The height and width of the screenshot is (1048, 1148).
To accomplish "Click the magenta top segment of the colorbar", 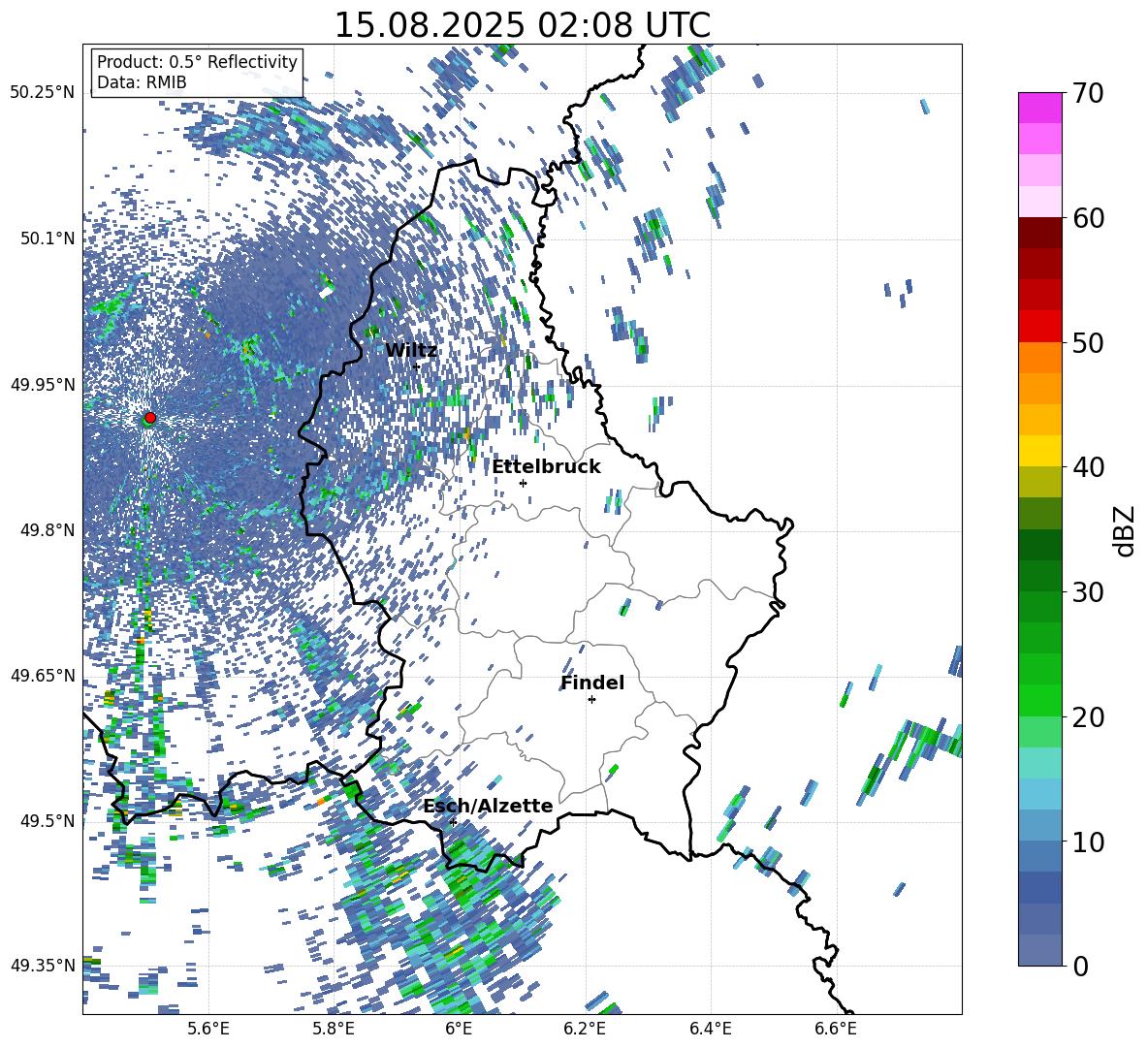I will [x=1040, y=108].
